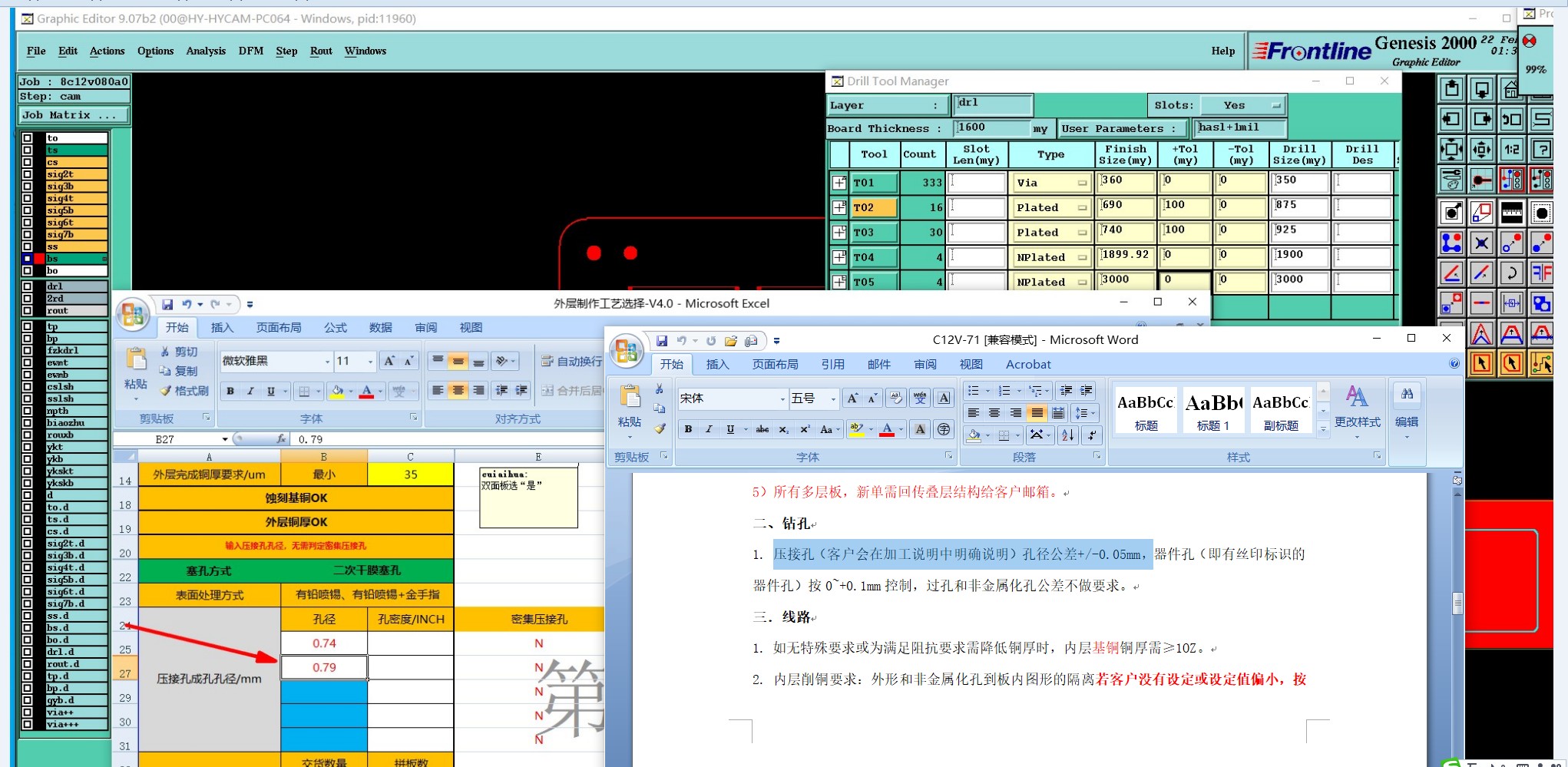
Task: Switch to Word 页面布局 tab
Action: tap(775, 364)
